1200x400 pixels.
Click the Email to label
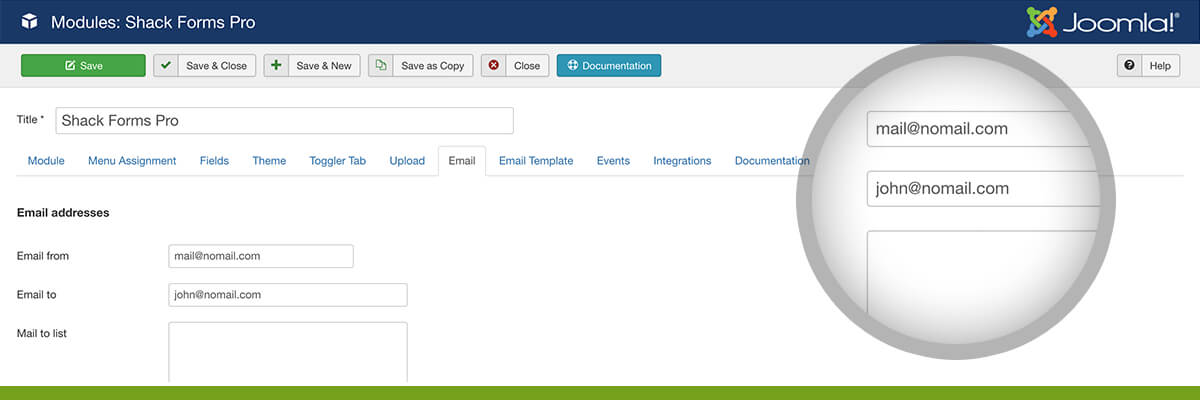[37, 295]
